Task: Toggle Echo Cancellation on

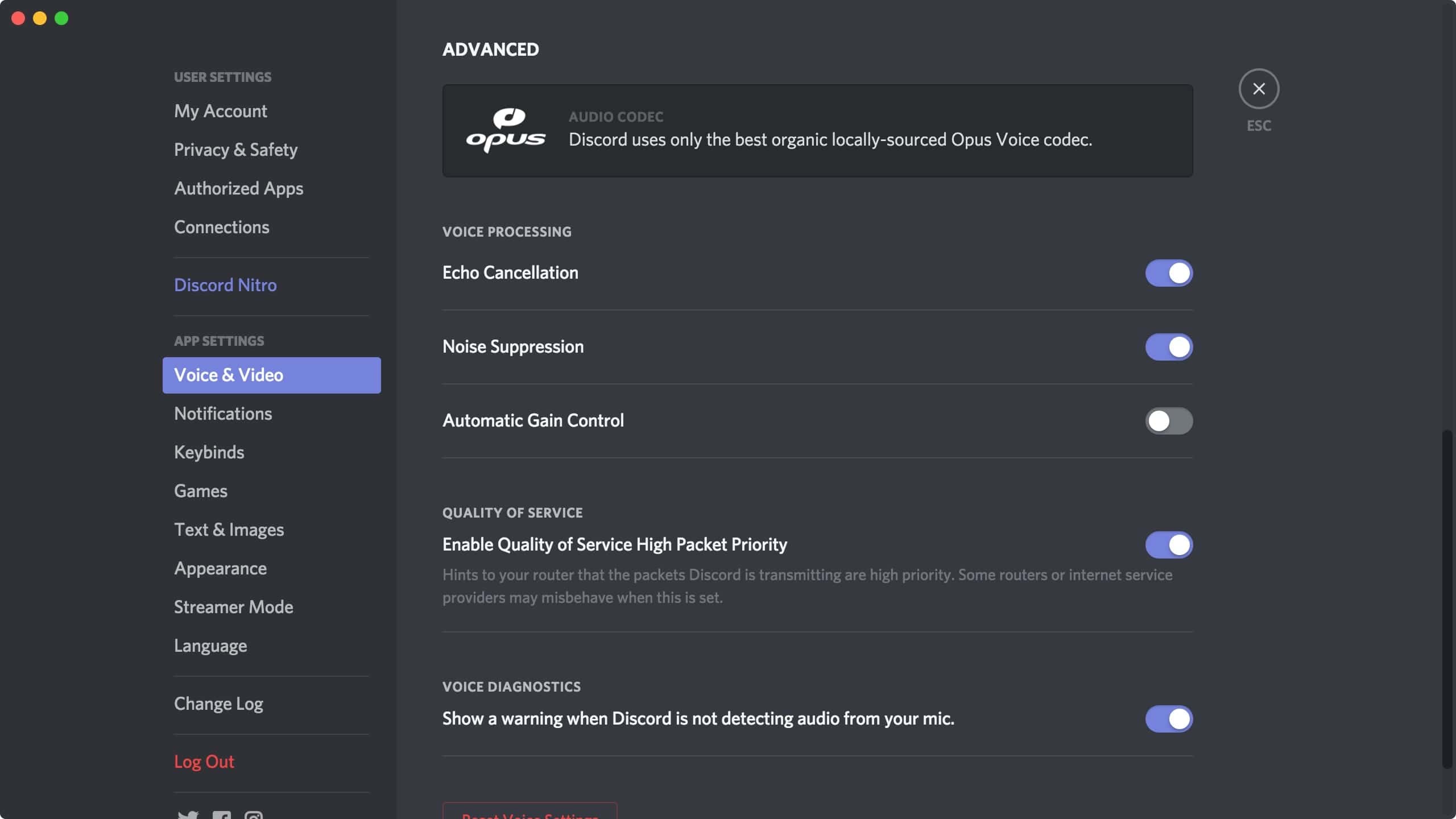Action: point(1169,273)
